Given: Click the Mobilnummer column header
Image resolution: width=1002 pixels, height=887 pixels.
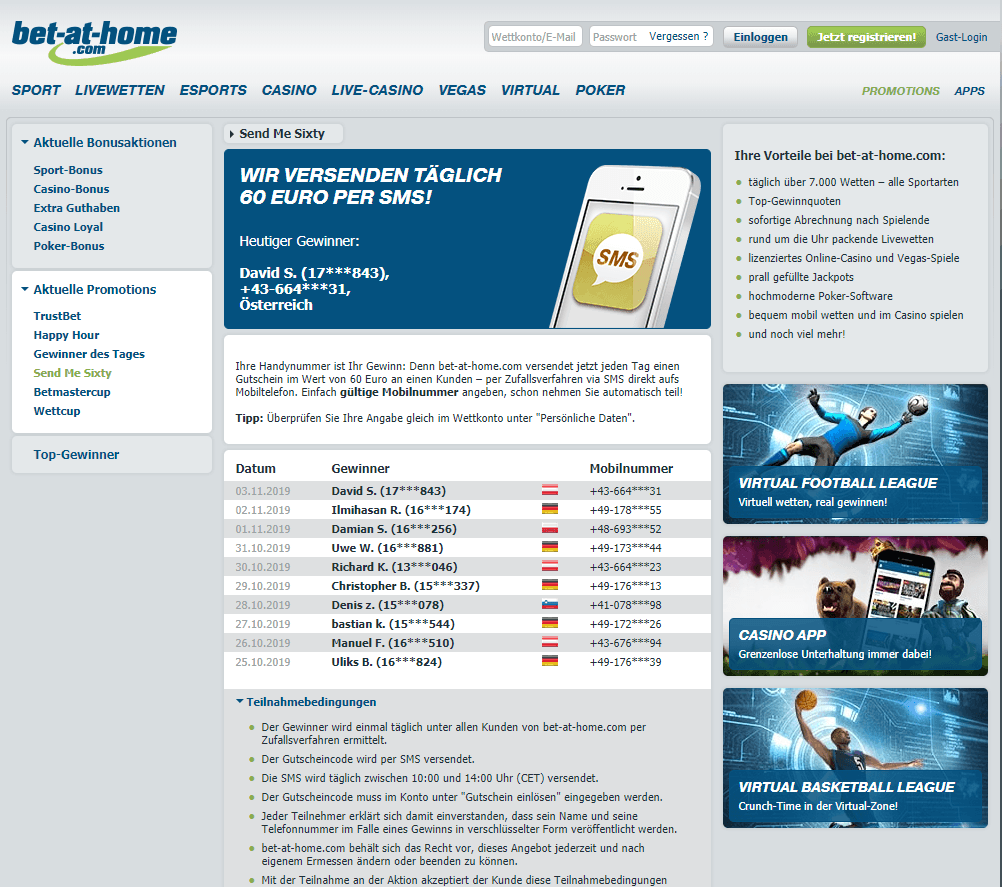Looking at the screenshot, I should [631, 468].
